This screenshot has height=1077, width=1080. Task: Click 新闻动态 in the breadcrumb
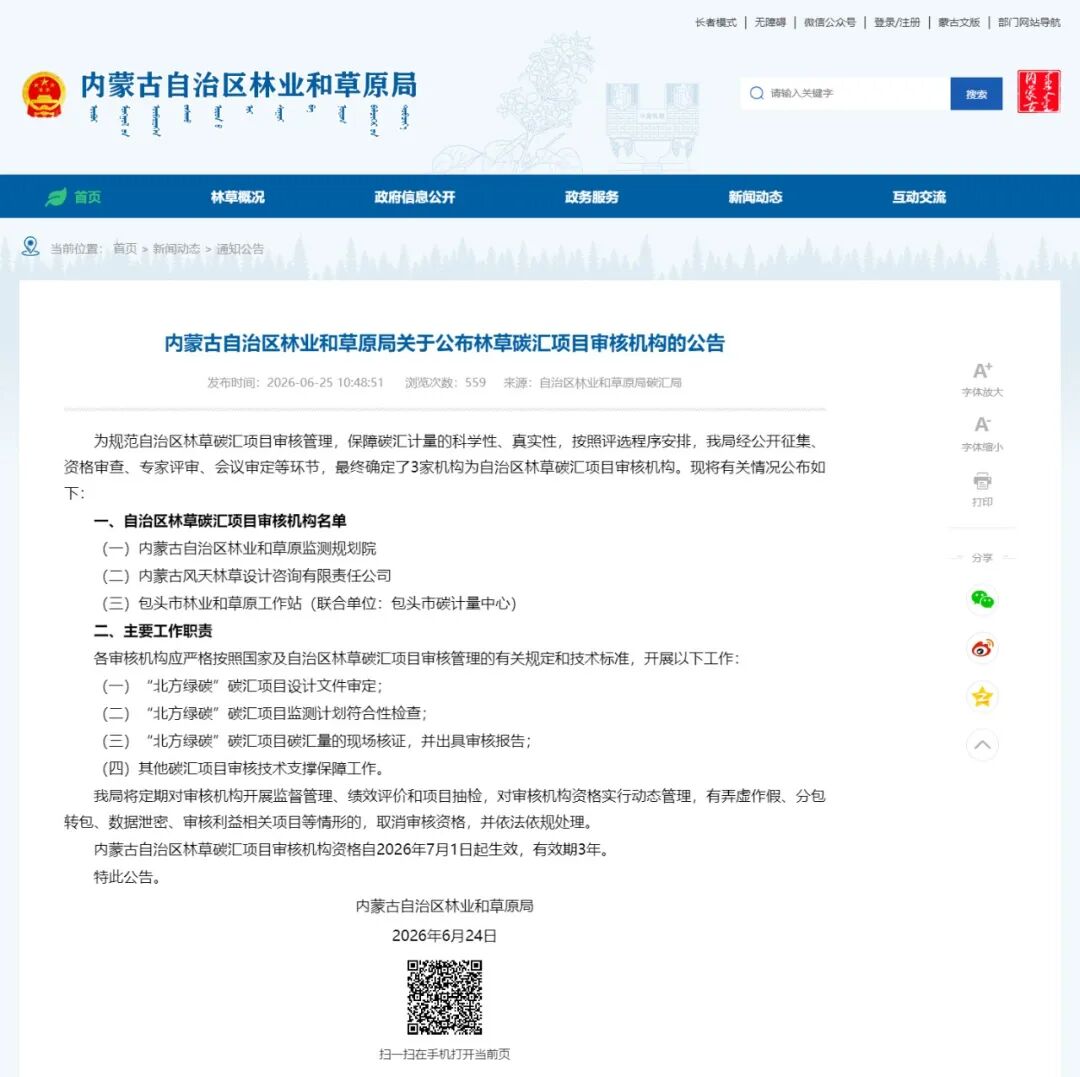pos(176,249)
